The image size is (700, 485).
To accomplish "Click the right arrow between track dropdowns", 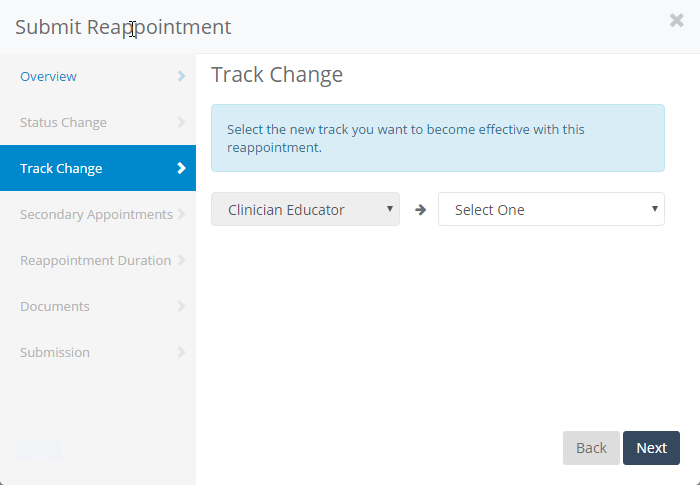I will (420, 210).
